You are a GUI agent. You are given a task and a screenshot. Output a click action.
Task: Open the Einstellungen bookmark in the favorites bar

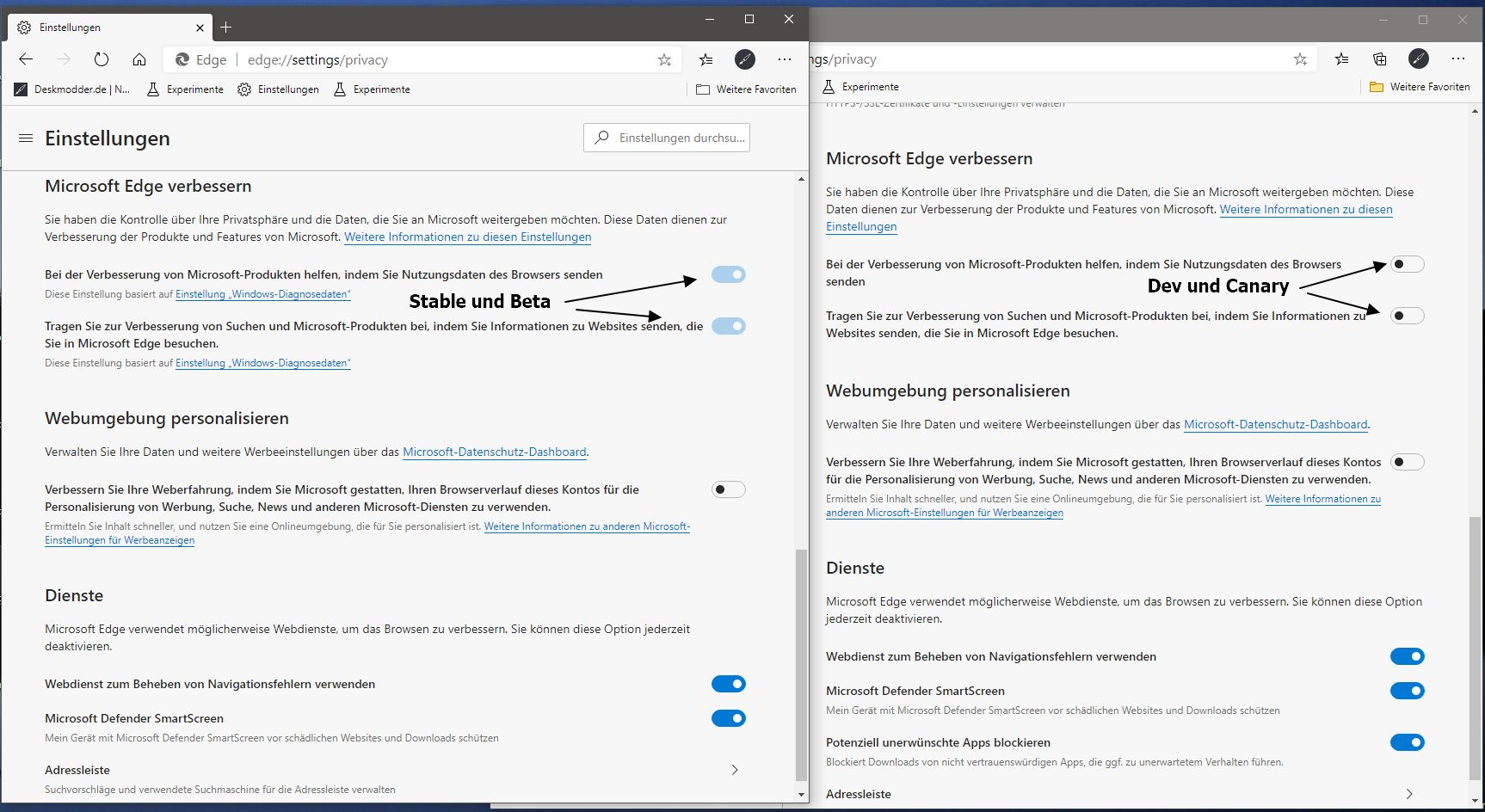[x=279, y=89]
